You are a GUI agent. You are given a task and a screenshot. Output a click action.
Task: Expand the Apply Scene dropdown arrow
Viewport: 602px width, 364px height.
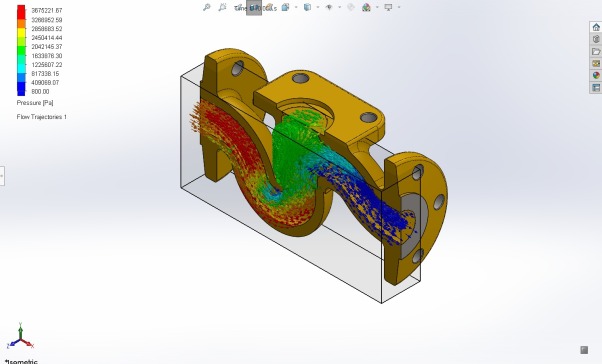pos(377,7)
